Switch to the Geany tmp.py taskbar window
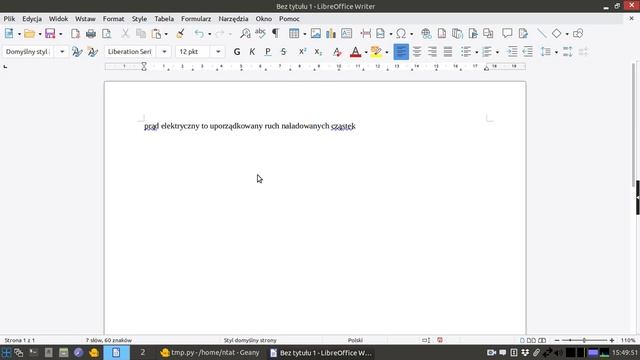 click(210, 353)
